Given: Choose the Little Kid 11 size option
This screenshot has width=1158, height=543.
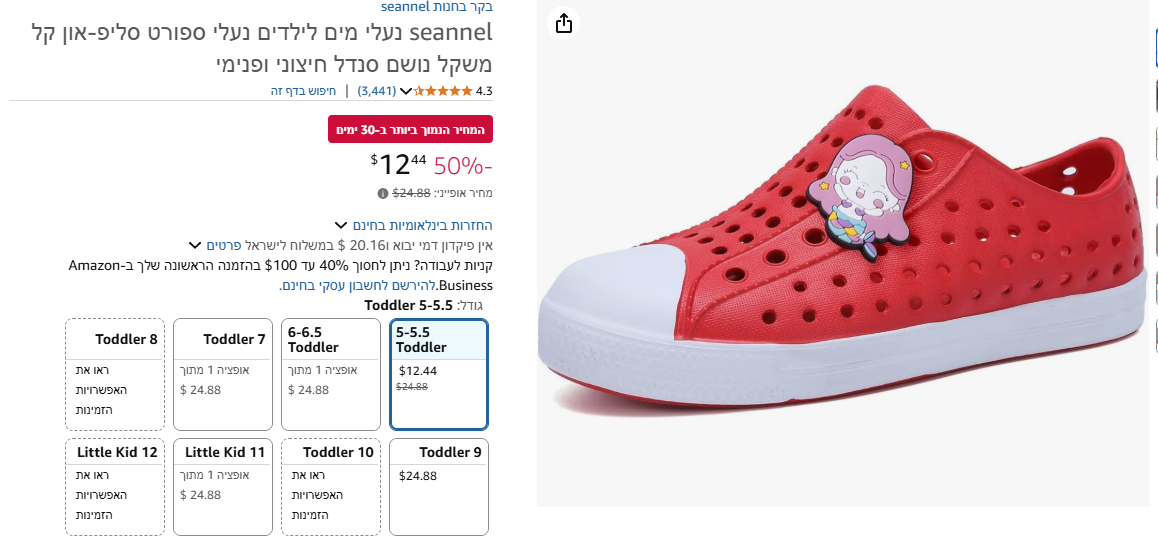Looking at the screenshot, I should (222, 487).
